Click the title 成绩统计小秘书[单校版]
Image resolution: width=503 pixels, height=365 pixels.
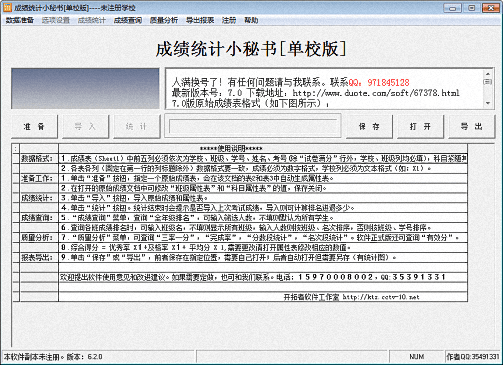pos(251,49)
